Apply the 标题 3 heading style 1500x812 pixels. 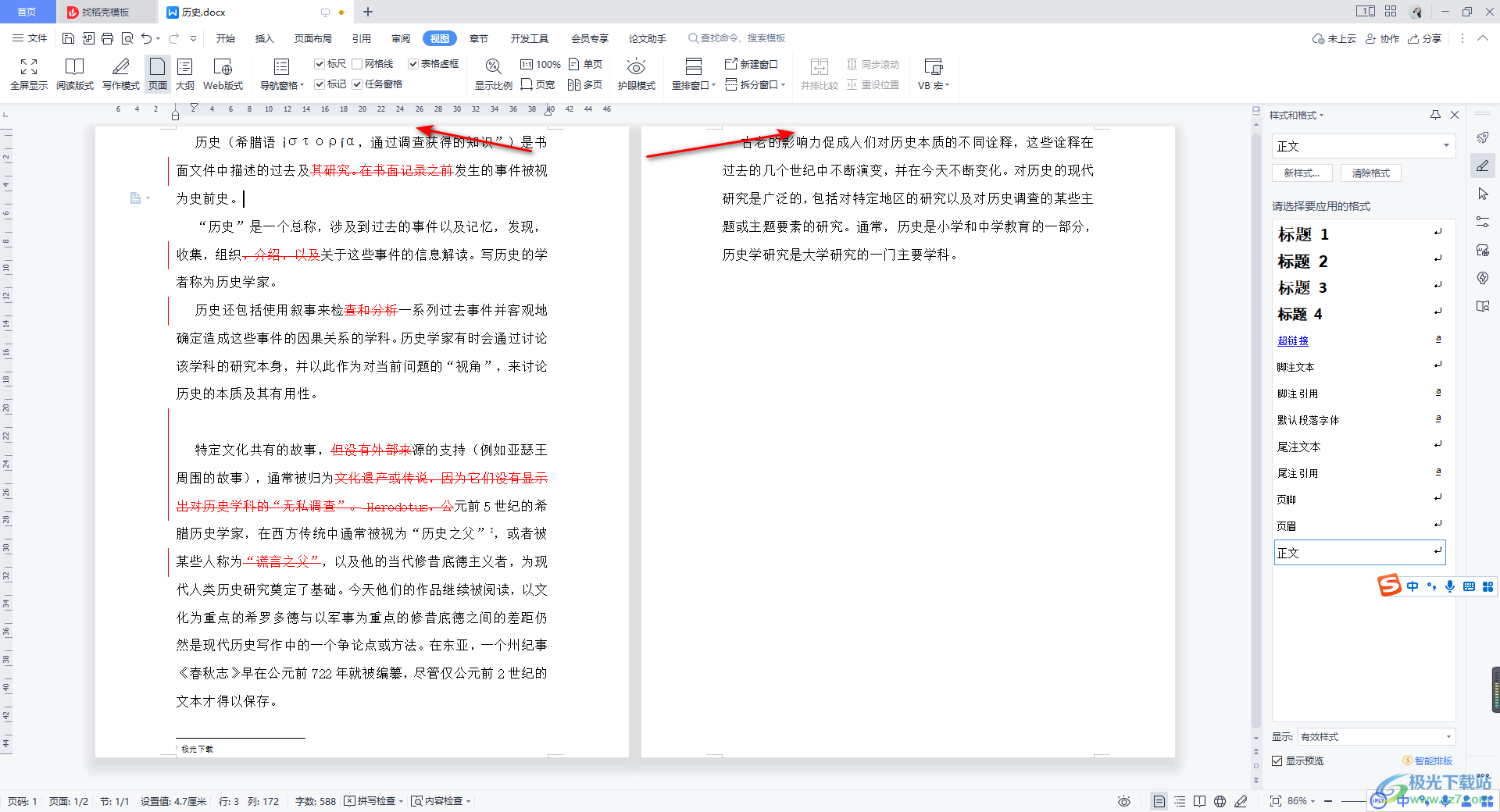click(x=1360, y=287)
